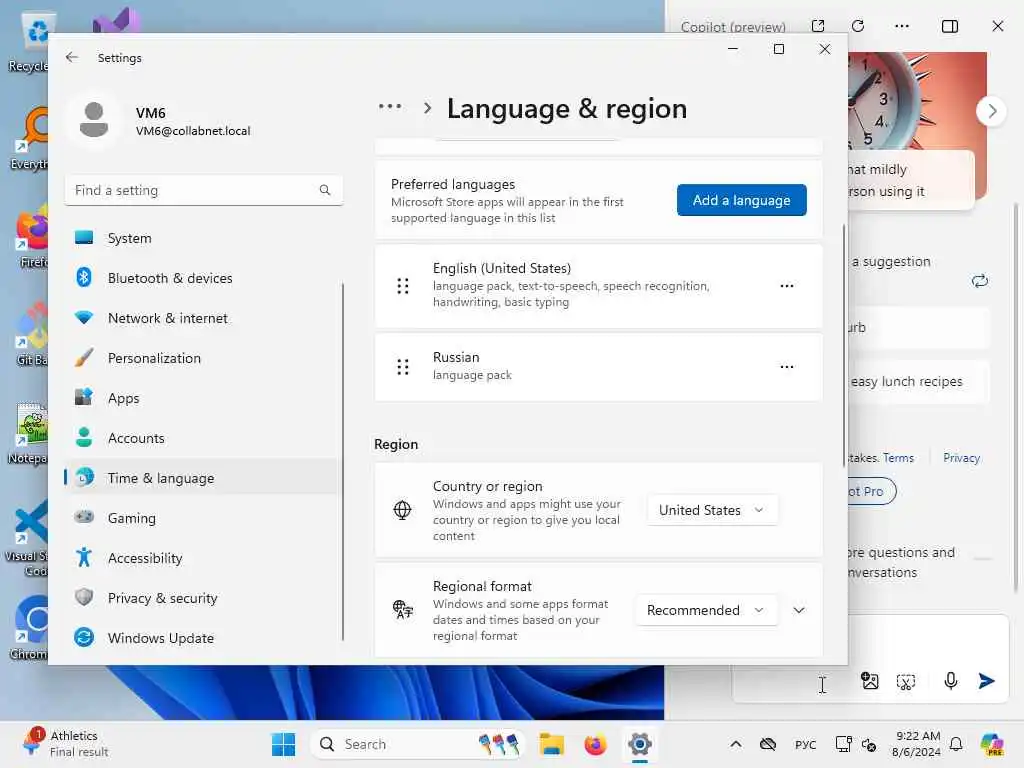The image size is (1024, 768).
Task: Add an image in Copilot input
Action: pos(869,681)
